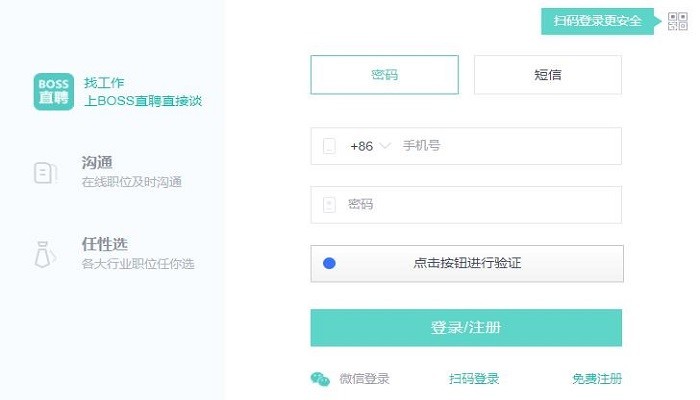
Task: Focus the 手机号 input field
Action: pyautogui.click(x=505, y=146)
